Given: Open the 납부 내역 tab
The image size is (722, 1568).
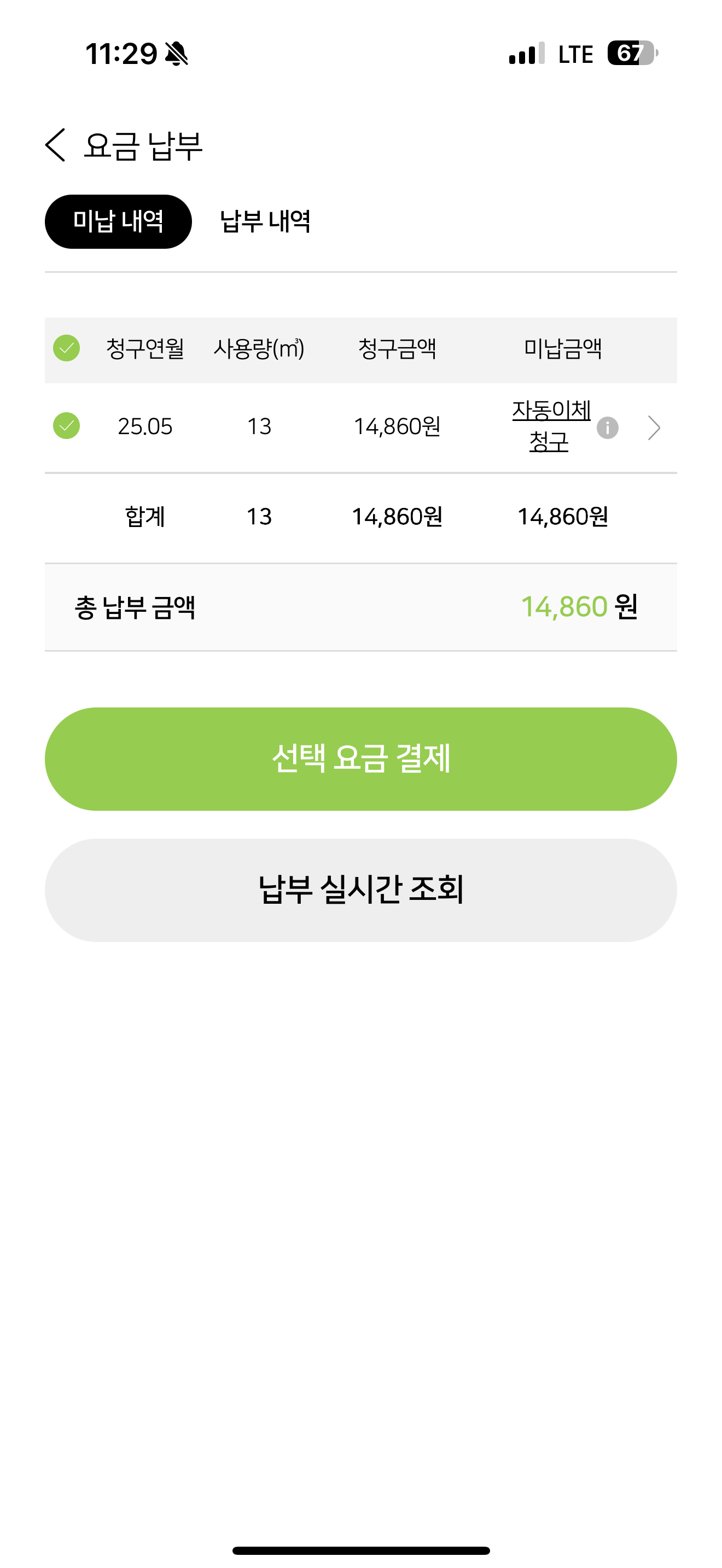Looking at the screenshot, I should pyautogui.click(x=265, y=221).
